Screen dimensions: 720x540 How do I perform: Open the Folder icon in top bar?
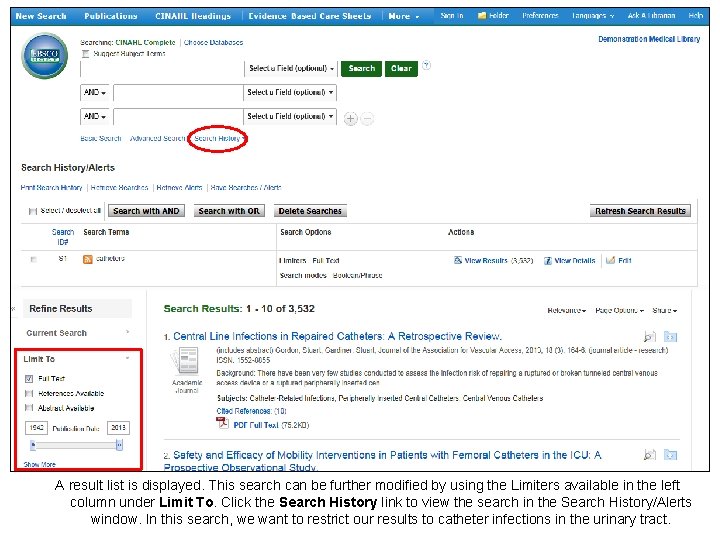pyautogui.click(x=482, y=16)
